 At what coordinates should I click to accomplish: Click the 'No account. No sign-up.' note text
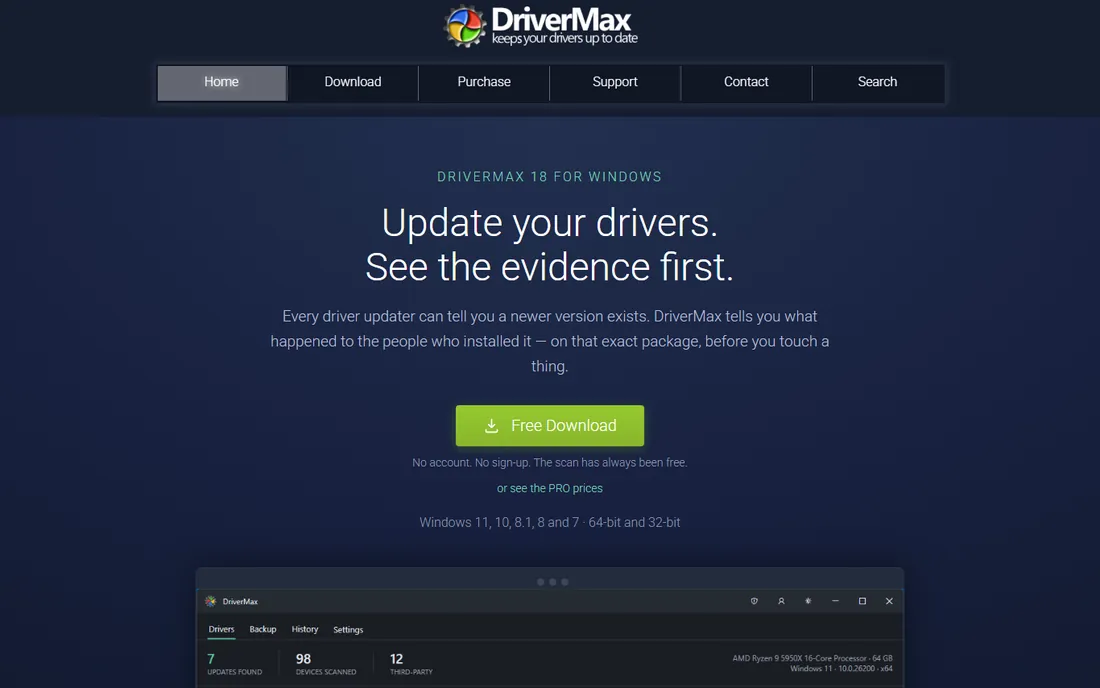coord(471,463)
